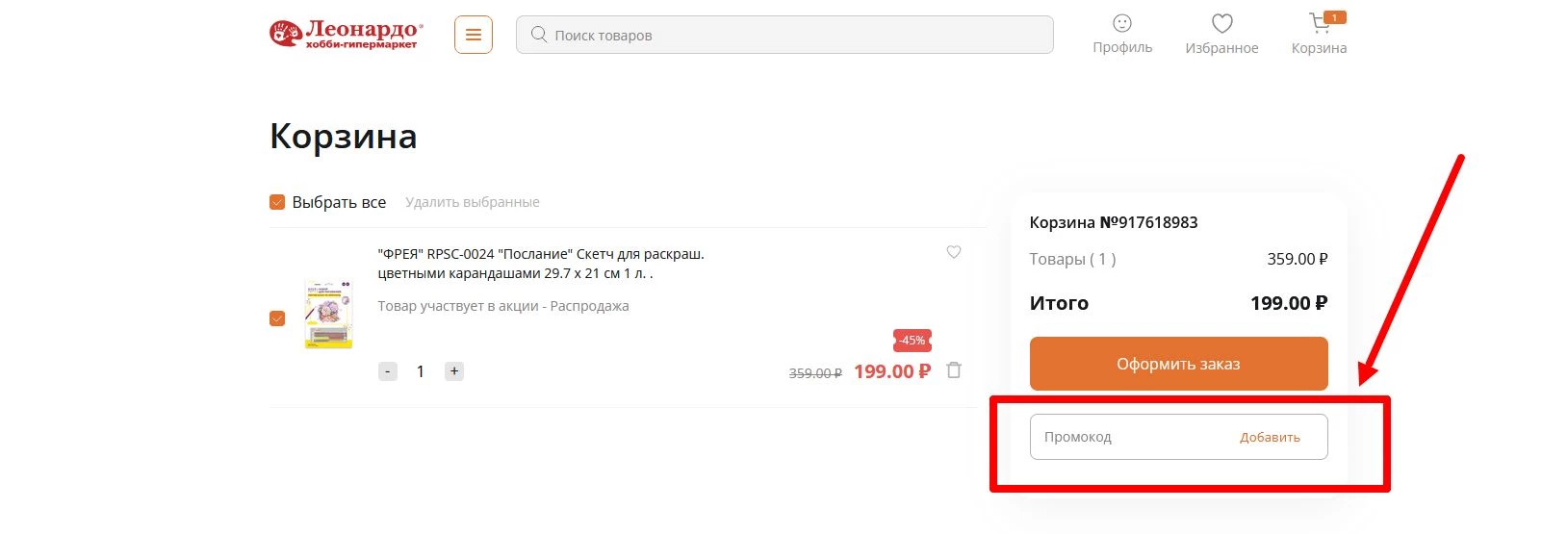Decrease quantity with minus button

point(388,371)
